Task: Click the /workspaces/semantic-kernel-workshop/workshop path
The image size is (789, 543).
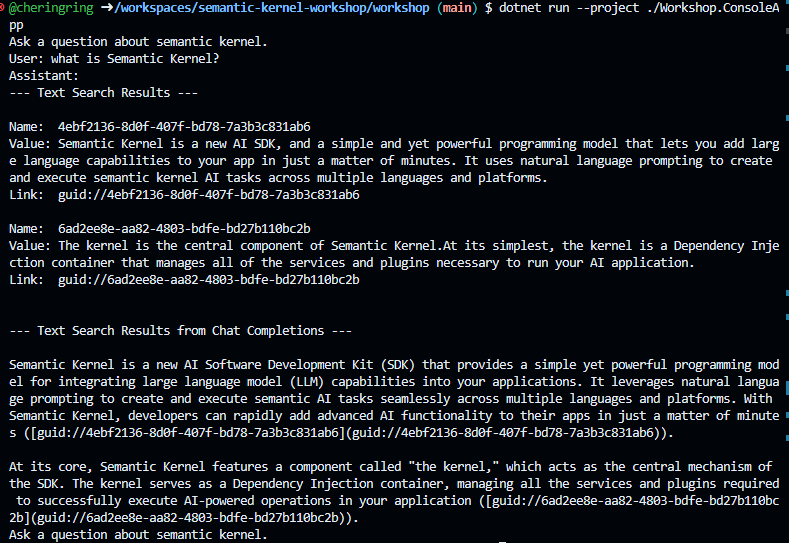Action: (x=272, y=8)
